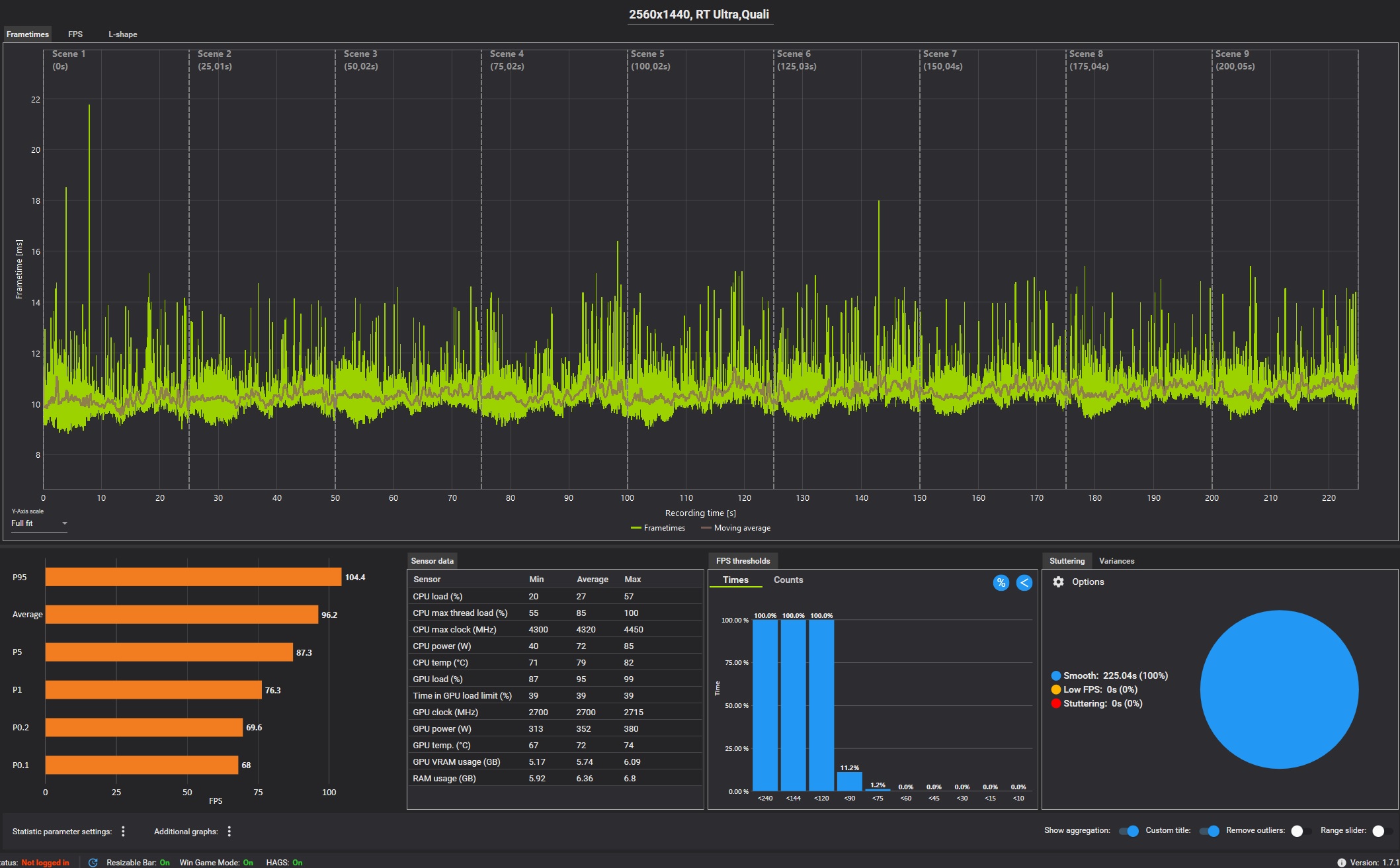This screenshot has height=868, width=1400.
Task: Click the version info icon
Action: click(1341, 862)
